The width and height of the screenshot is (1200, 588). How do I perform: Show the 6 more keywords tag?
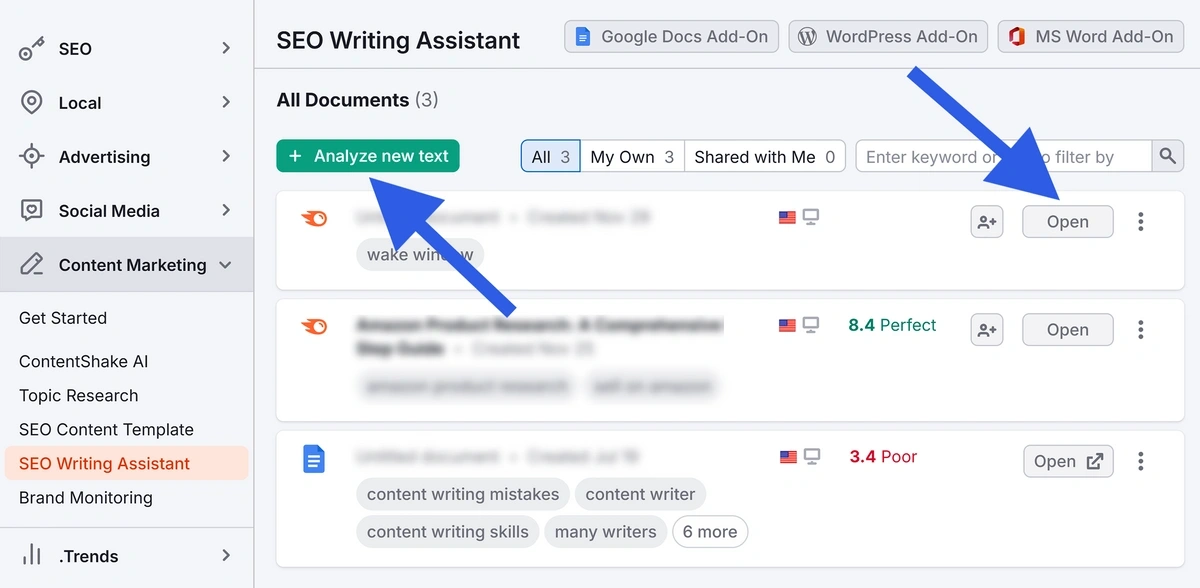click(710, 531)
